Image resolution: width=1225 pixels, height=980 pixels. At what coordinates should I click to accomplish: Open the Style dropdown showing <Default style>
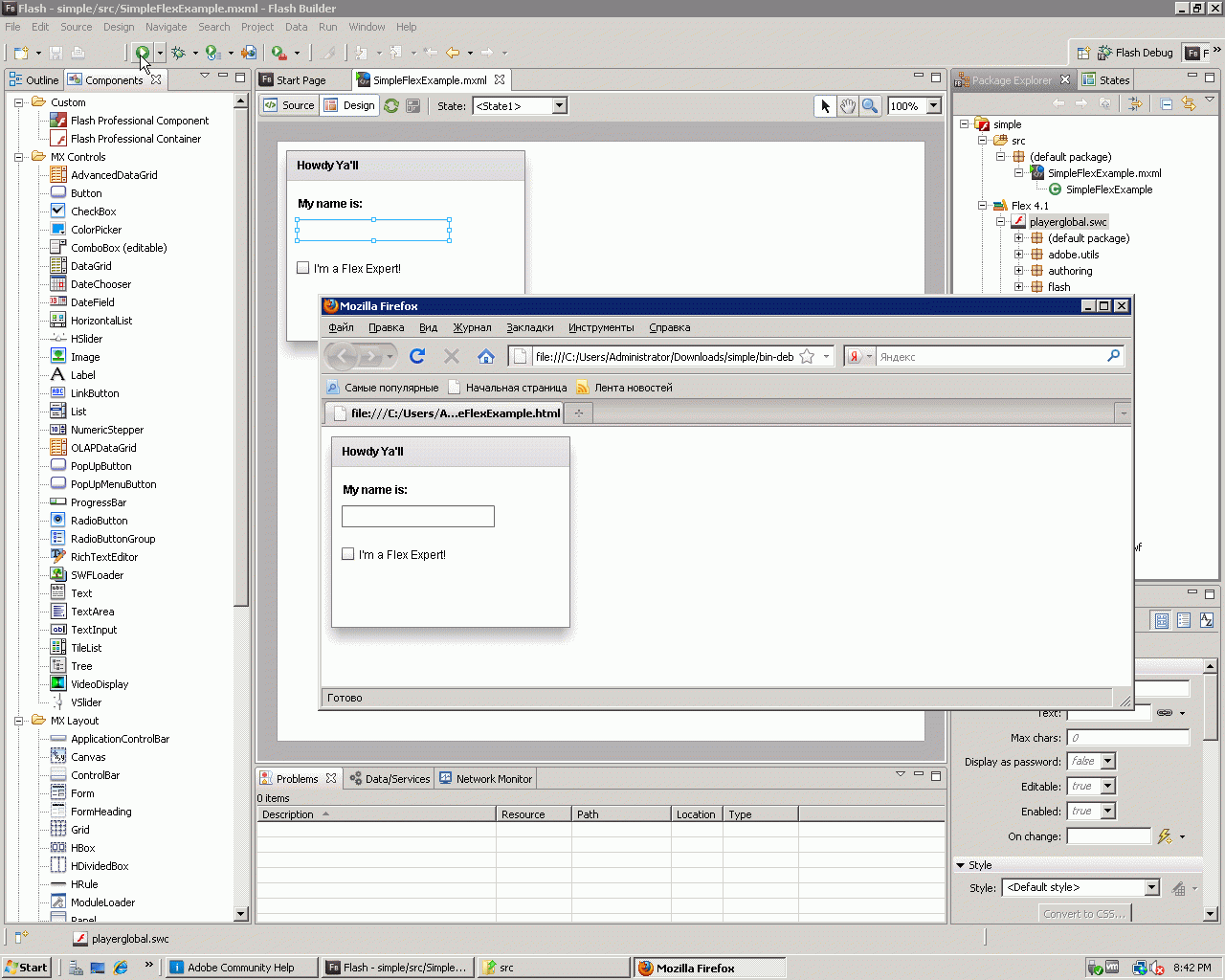click(x=1152, y=888)
